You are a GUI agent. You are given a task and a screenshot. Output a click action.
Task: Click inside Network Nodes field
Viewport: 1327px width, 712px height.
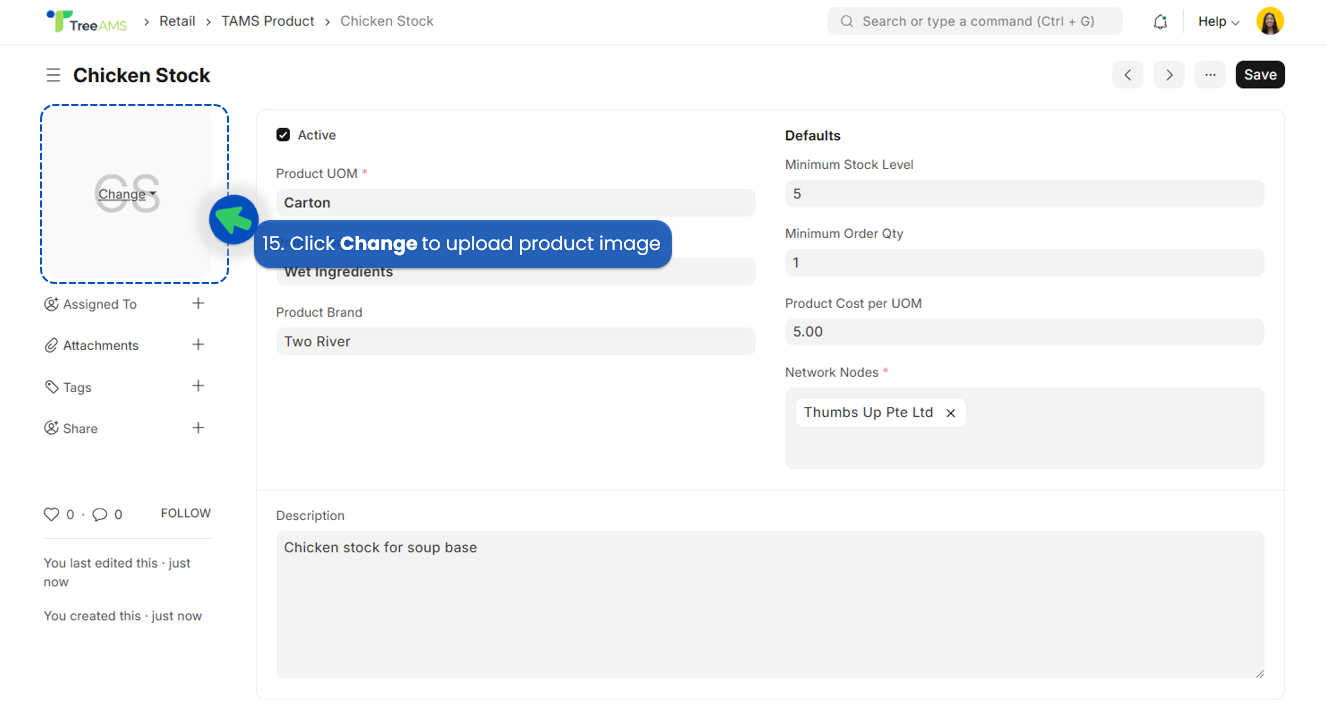click(1024, 428)
